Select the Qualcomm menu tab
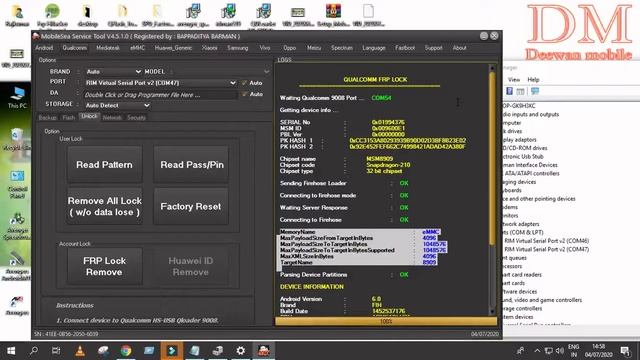The image size is (640, 360). (x=75, y=48)
